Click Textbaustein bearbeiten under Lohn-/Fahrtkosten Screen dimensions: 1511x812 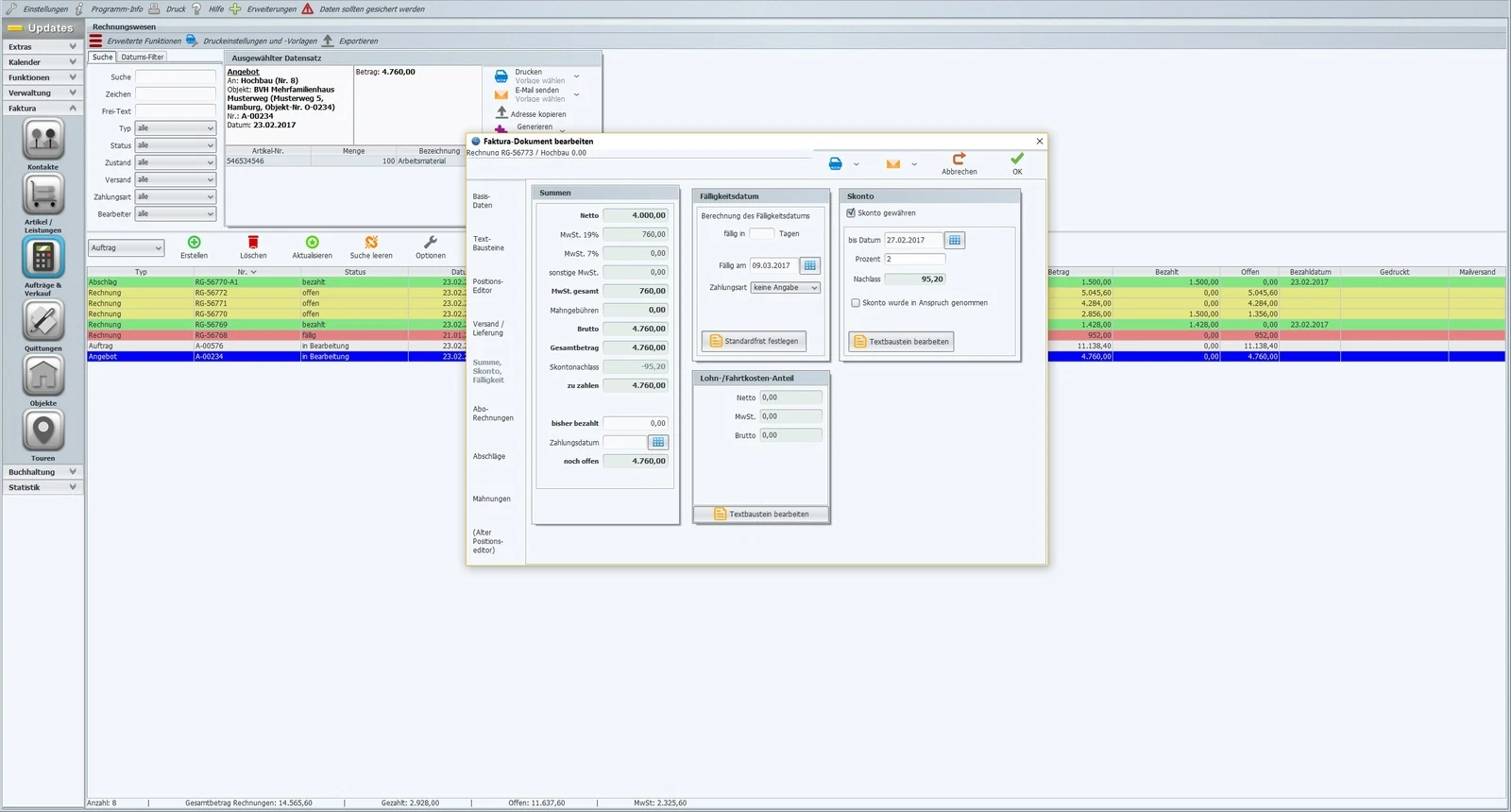click(761, 515)
